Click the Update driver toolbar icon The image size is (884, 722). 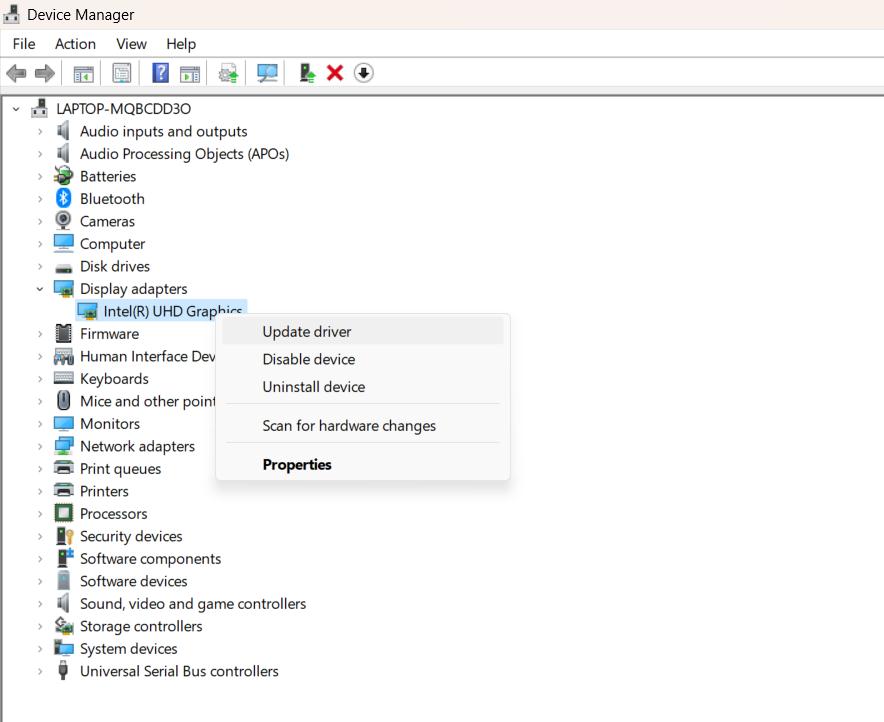225,72
